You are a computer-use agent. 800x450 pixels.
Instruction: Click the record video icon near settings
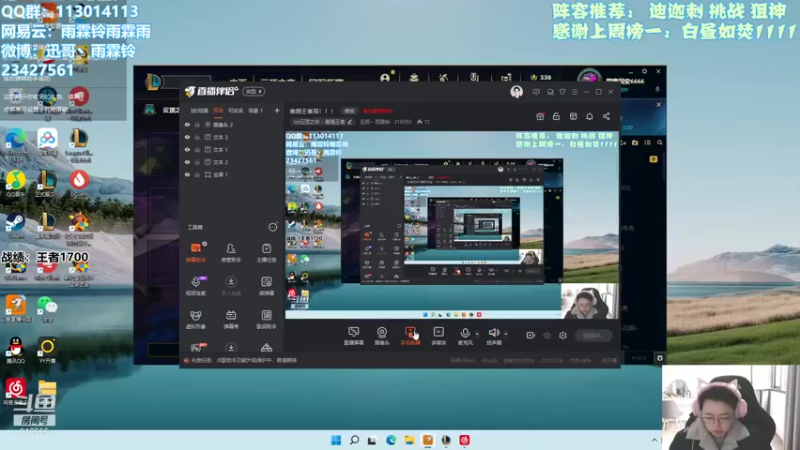coord(530,335)
